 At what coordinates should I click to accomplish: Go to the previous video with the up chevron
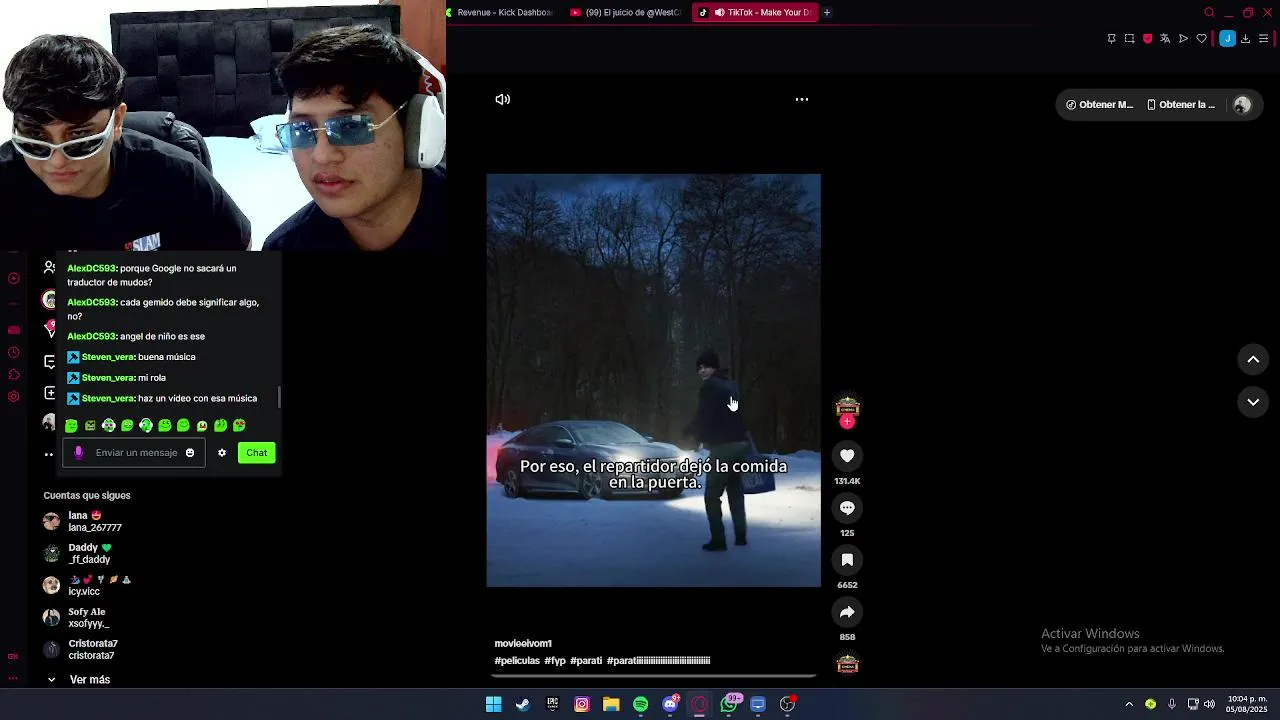point(1253,359)
